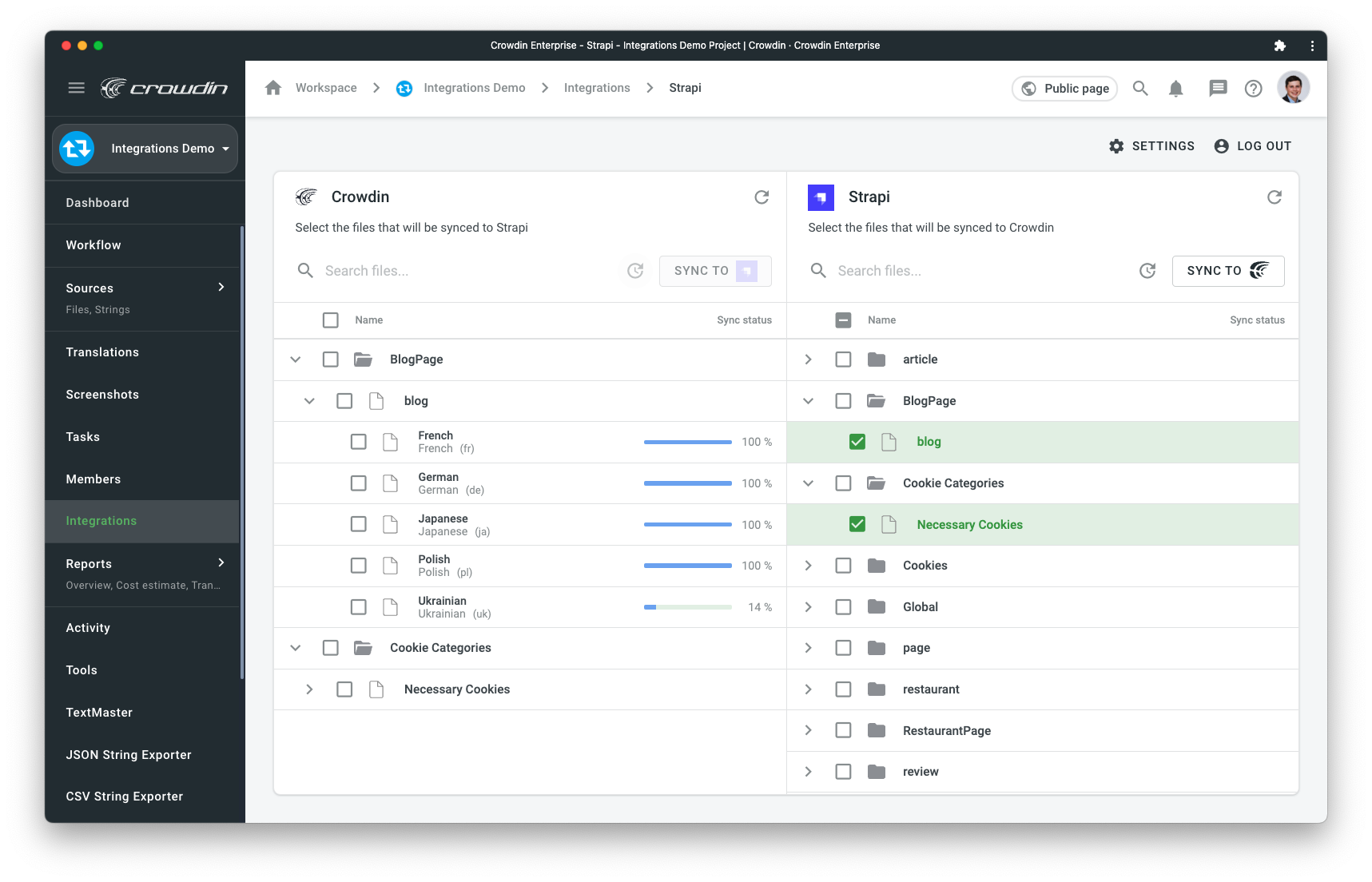Screen dimensions: 1372x882
Task: Open the browser extensions puzzle icon
Action: tap(1279, 46)
